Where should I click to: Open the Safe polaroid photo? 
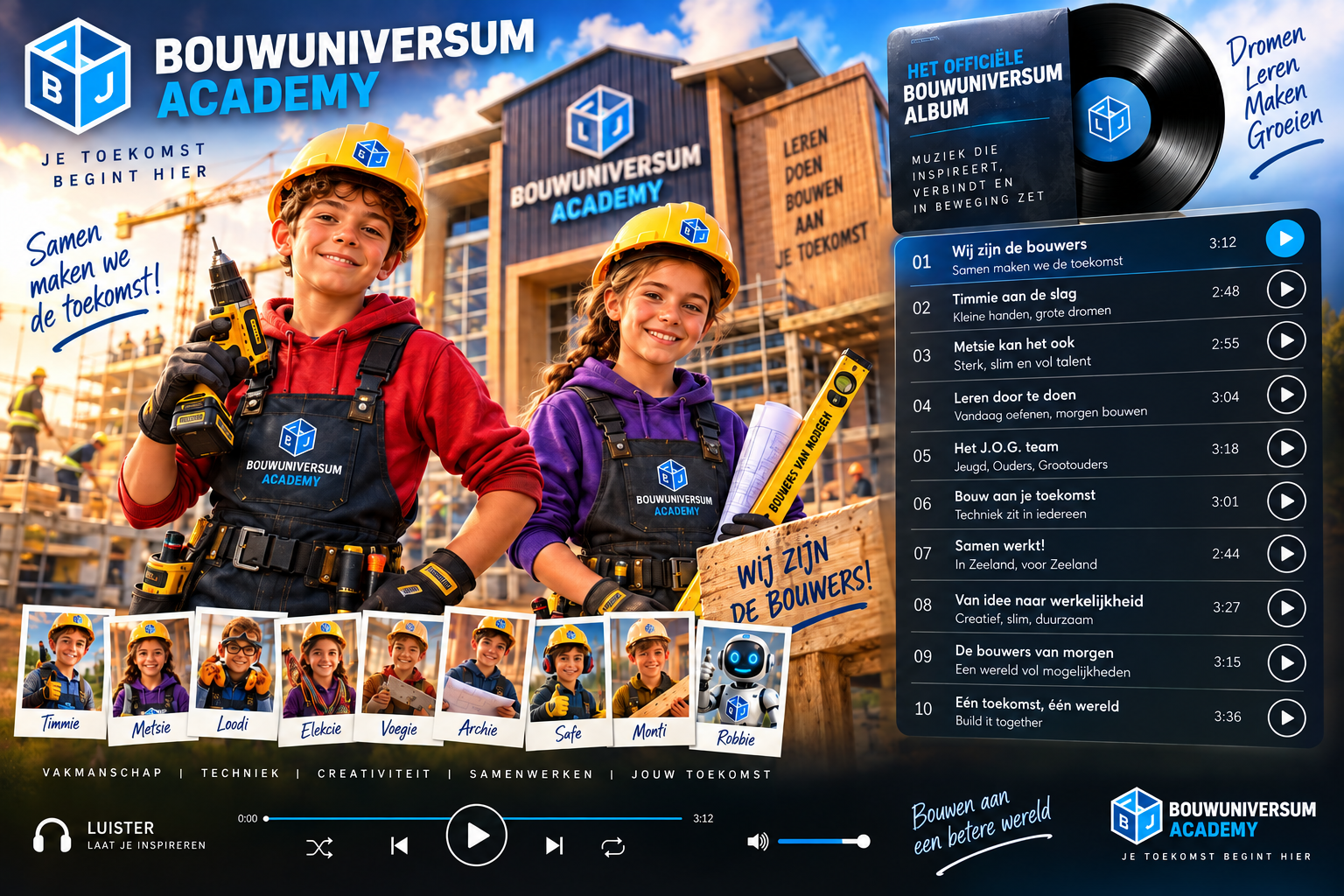[569, 682]
